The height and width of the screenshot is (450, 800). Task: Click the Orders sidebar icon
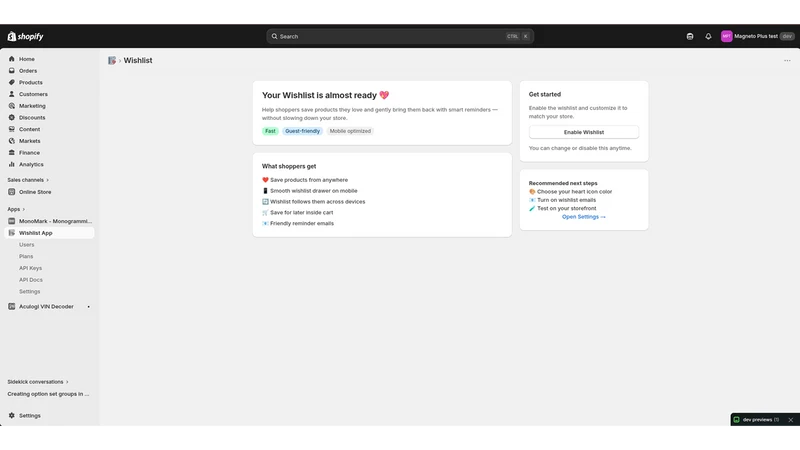pyautogui.click(x=12, y=70)
